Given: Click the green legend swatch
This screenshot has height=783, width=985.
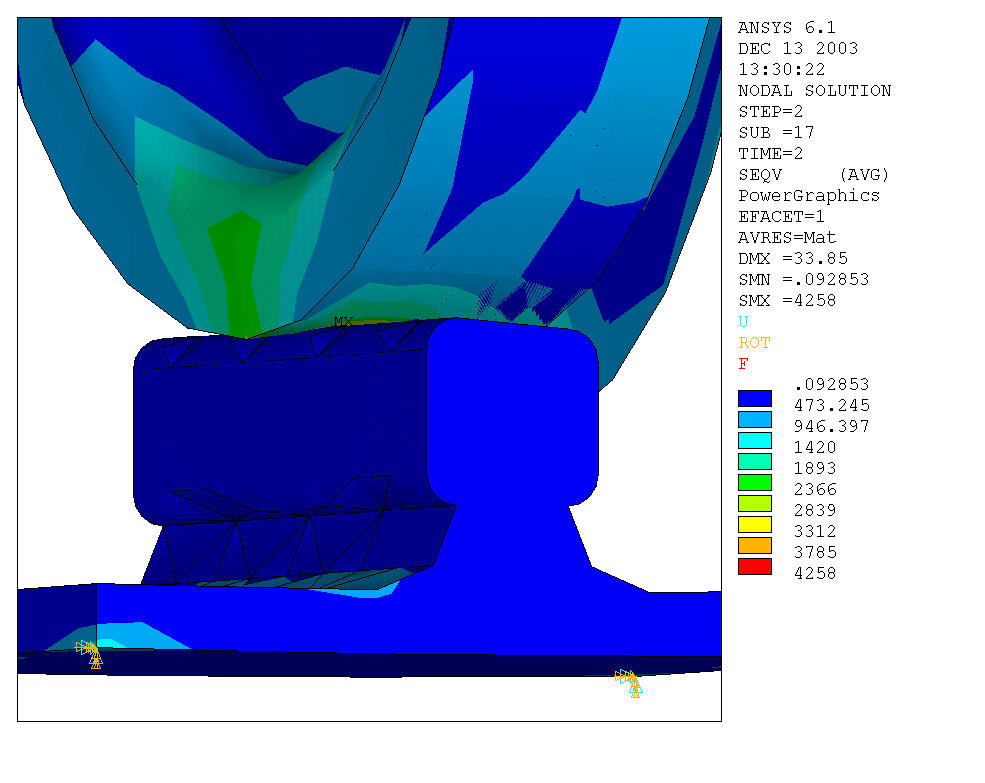Looking at the screenshot, I should pos(754,483).
